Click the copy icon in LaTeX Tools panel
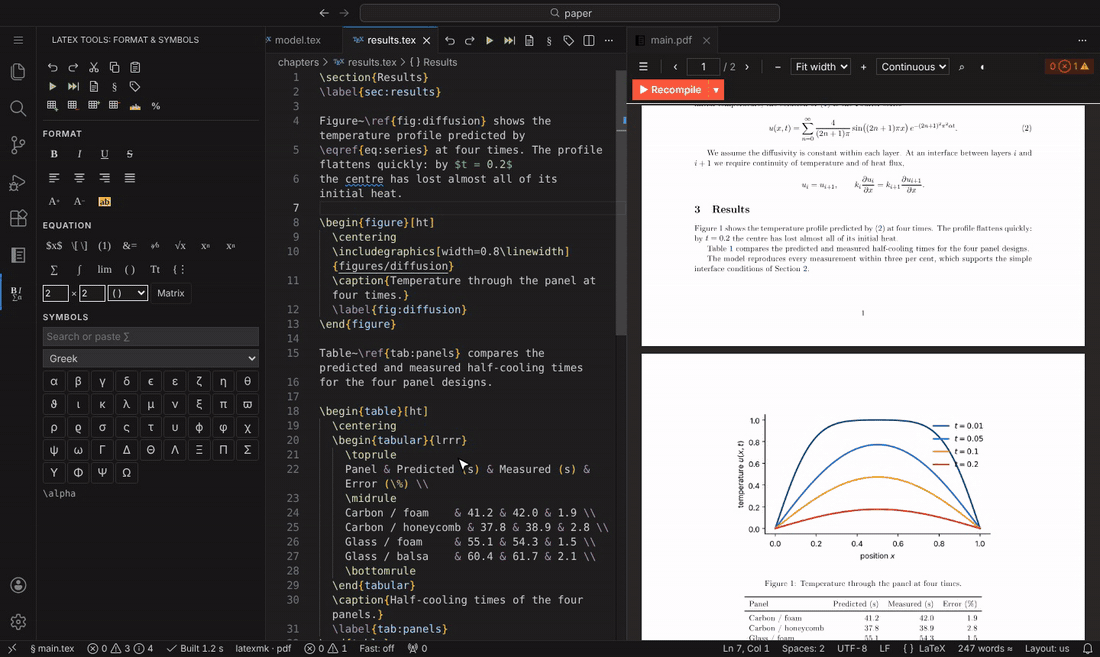 [x=114, y=67]
